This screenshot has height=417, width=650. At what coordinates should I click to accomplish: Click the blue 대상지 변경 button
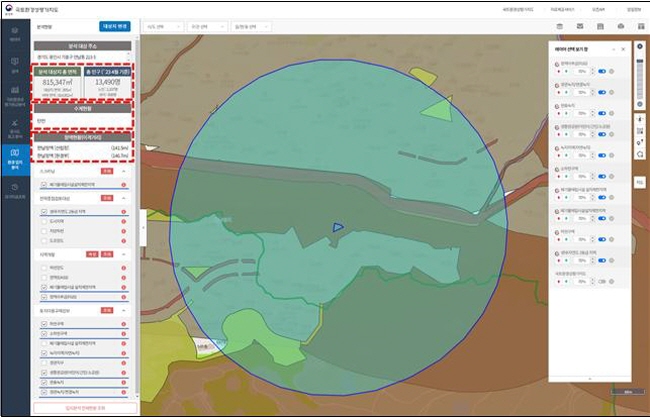tap(115, 27)
